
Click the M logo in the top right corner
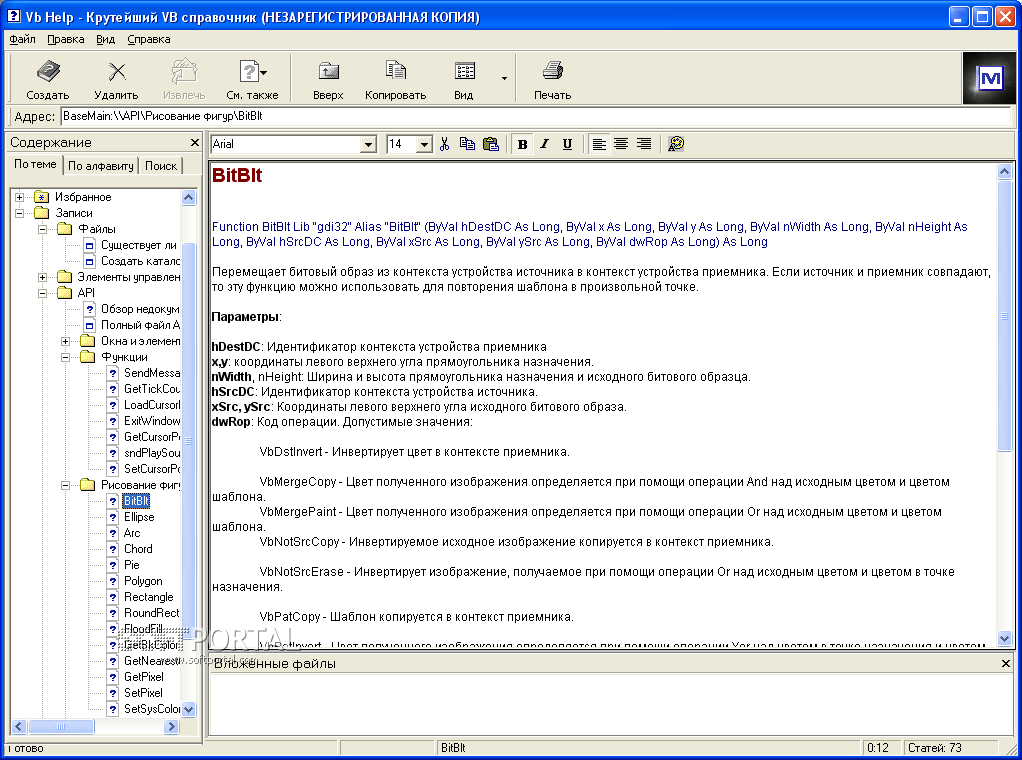[x=989, y=78]
